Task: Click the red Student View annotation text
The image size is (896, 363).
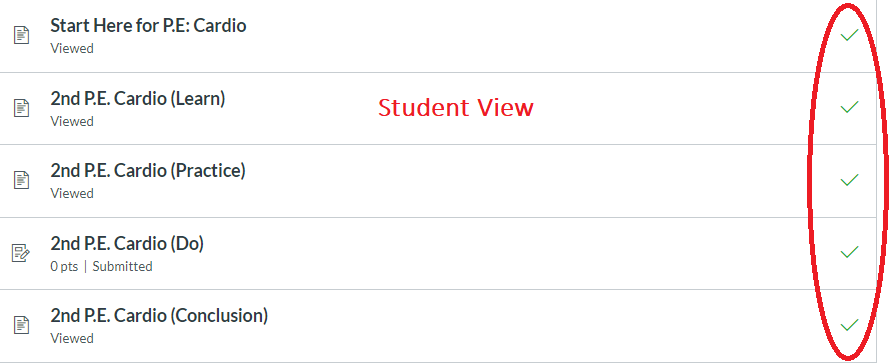Action: (455, 107)
